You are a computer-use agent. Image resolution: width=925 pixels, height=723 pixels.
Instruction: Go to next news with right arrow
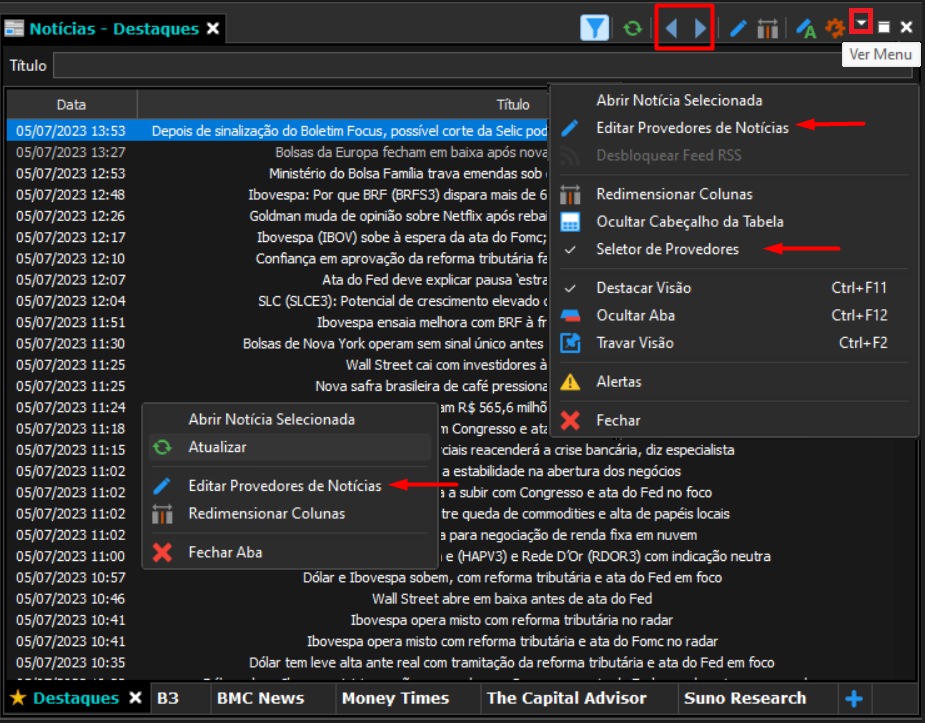(x=700, y=28)
